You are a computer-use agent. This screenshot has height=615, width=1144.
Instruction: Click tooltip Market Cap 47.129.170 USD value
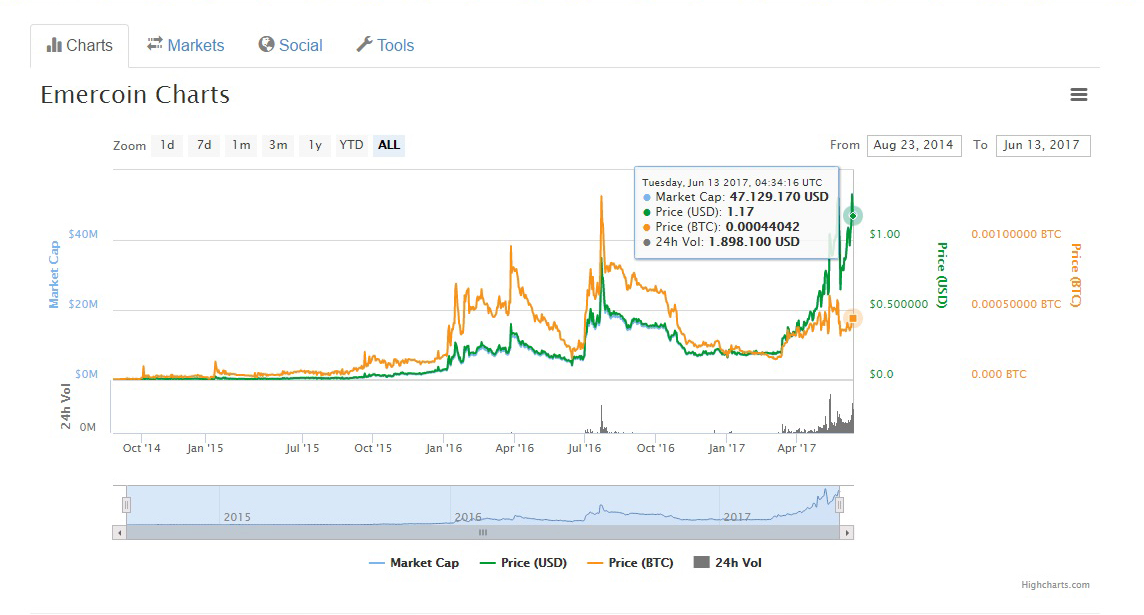pos(779,197)
